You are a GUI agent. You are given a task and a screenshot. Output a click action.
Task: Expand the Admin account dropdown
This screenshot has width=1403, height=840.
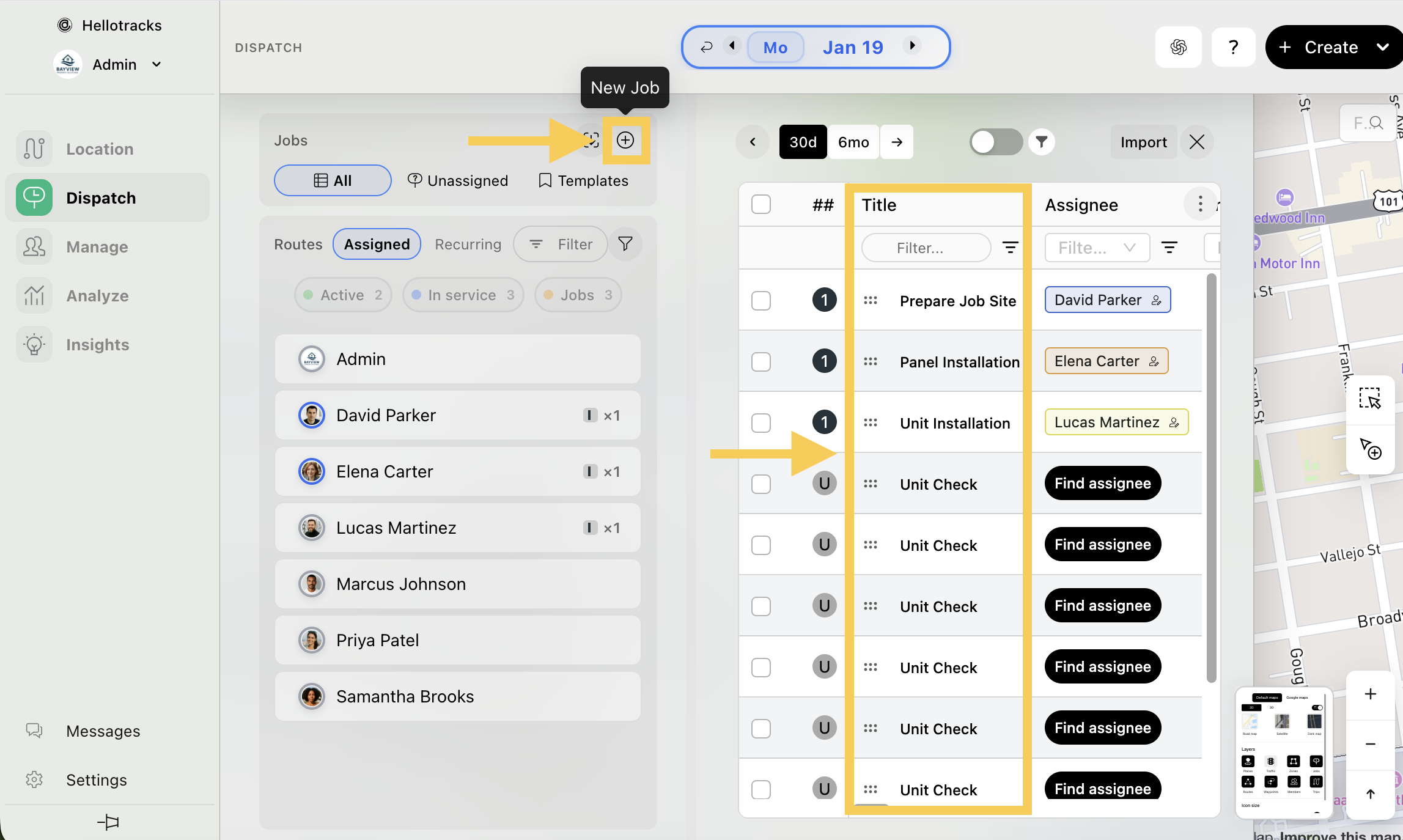coord(157,65)
